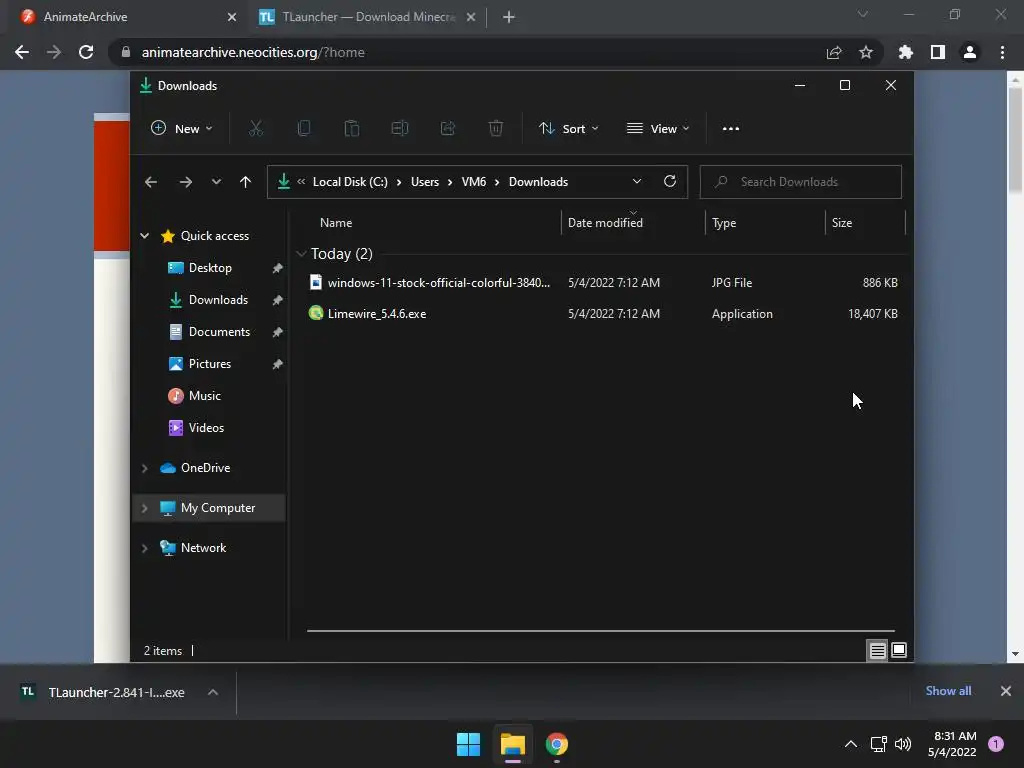Open Chrome share page icon
The image size is (1024, 768).
[834, 52]
